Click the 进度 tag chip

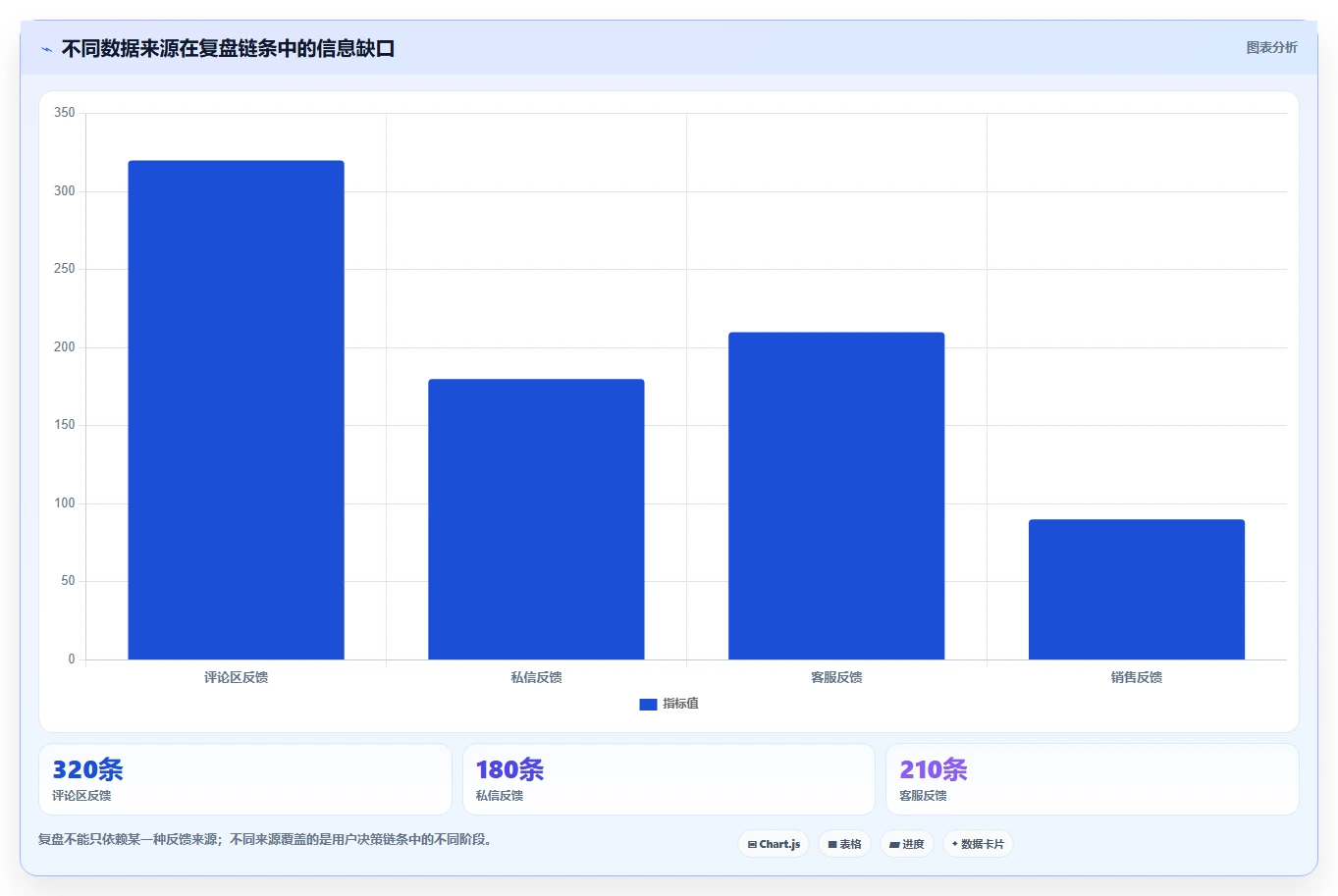tap(906, 844)
